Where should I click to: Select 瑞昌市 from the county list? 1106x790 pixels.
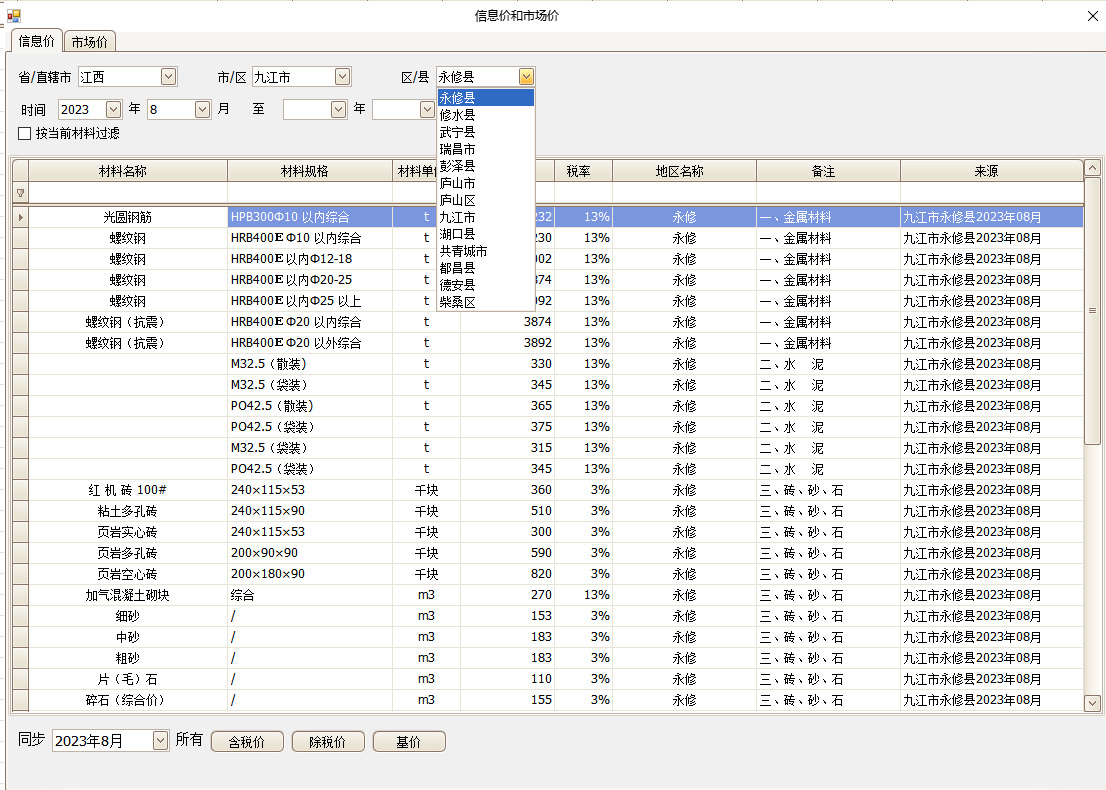tap(485, 149)
